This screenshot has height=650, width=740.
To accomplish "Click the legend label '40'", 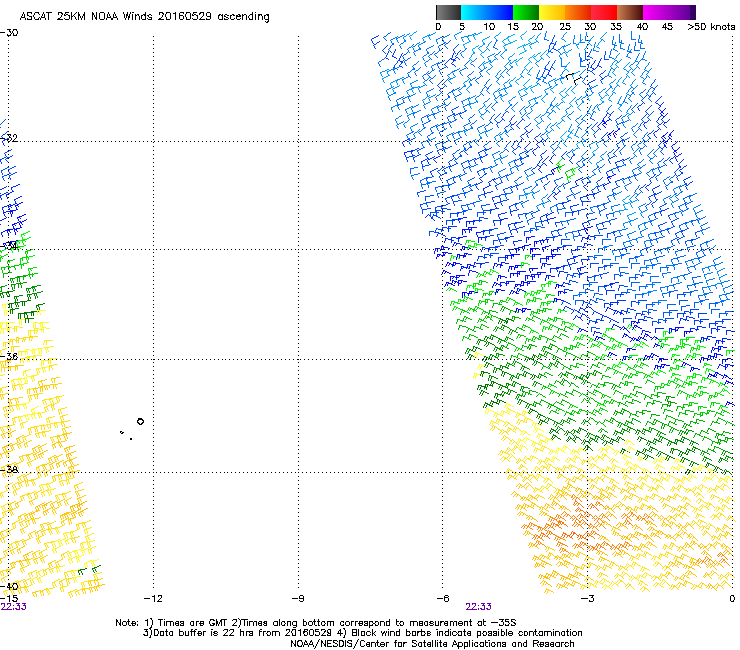I will pyautogui.click(x=642, y=27).
